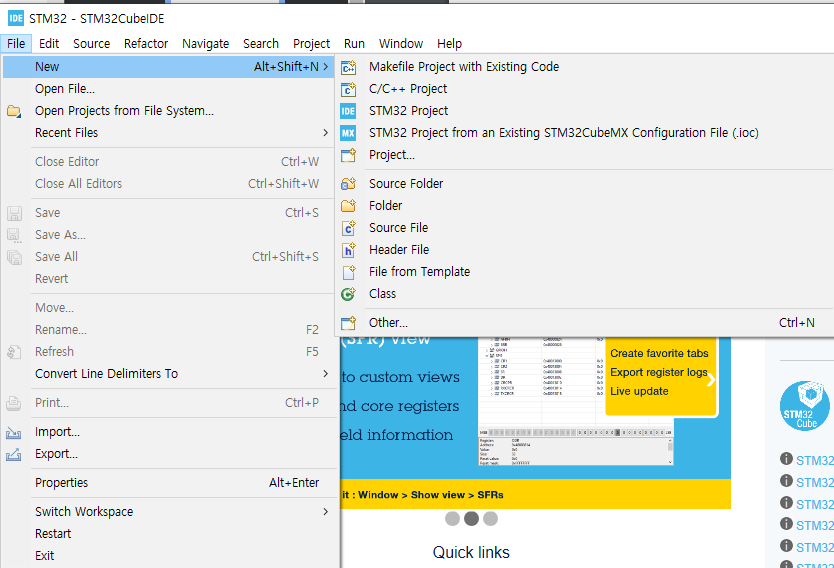Select Restart in File menu
This screenshot has width=834, height=568.
click(x=170, y=533)
